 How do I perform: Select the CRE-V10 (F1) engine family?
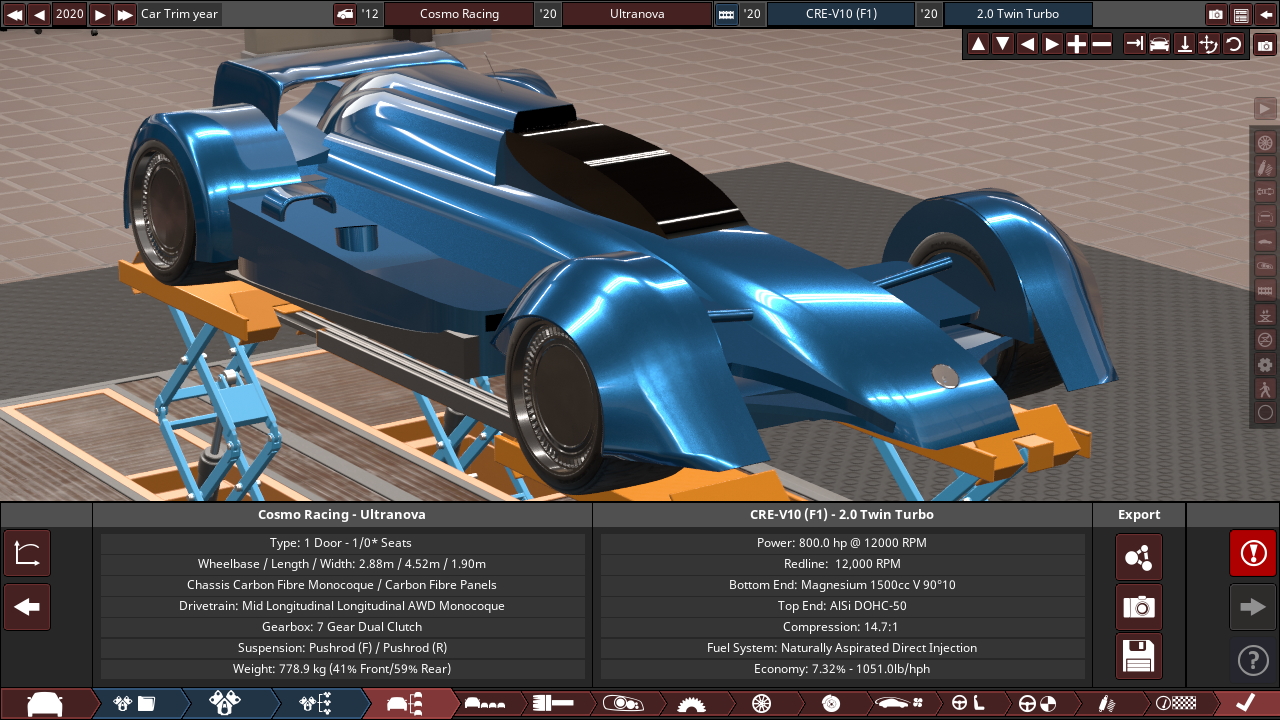tap(841, 14)
